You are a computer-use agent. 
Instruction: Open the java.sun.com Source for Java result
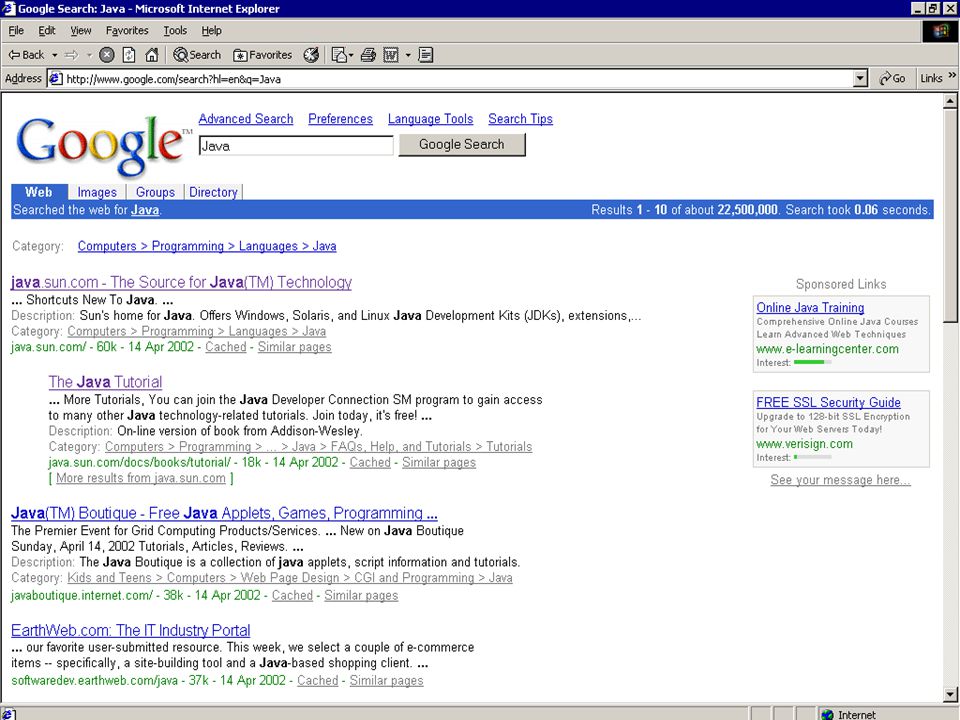click(x=181, y=282)
